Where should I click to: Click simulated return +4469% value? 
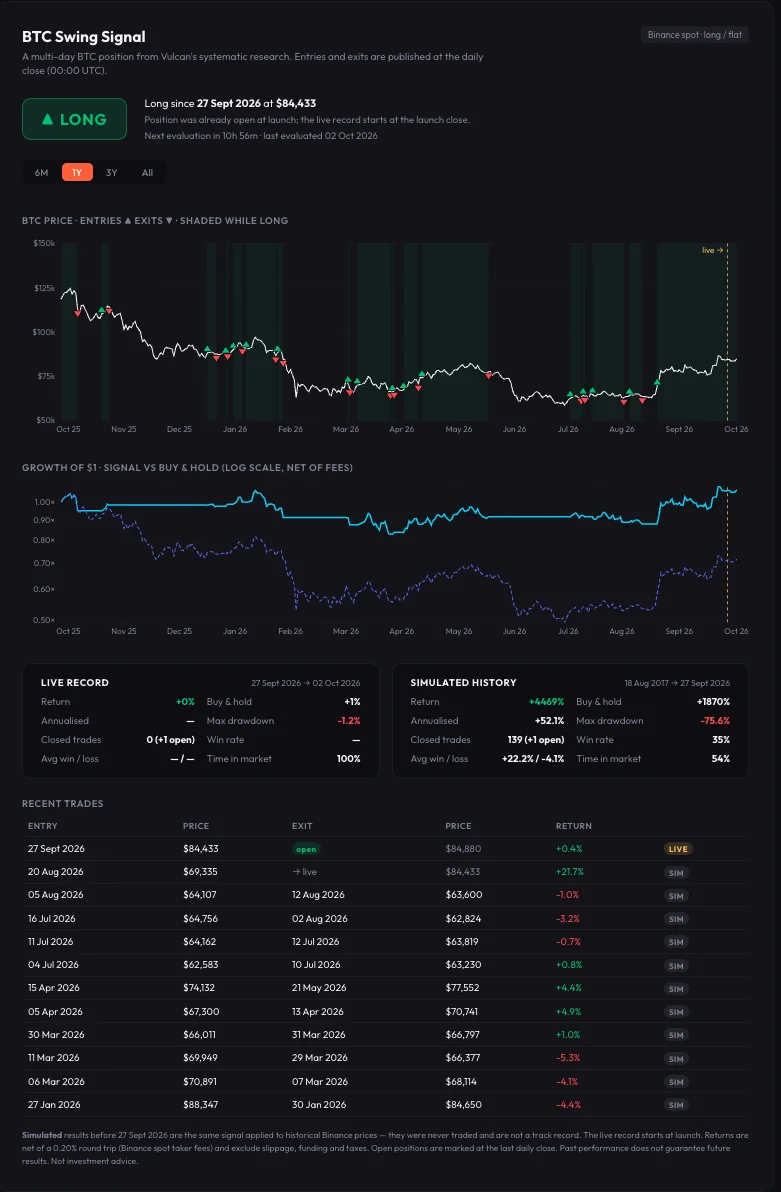[x=546, y=702]
